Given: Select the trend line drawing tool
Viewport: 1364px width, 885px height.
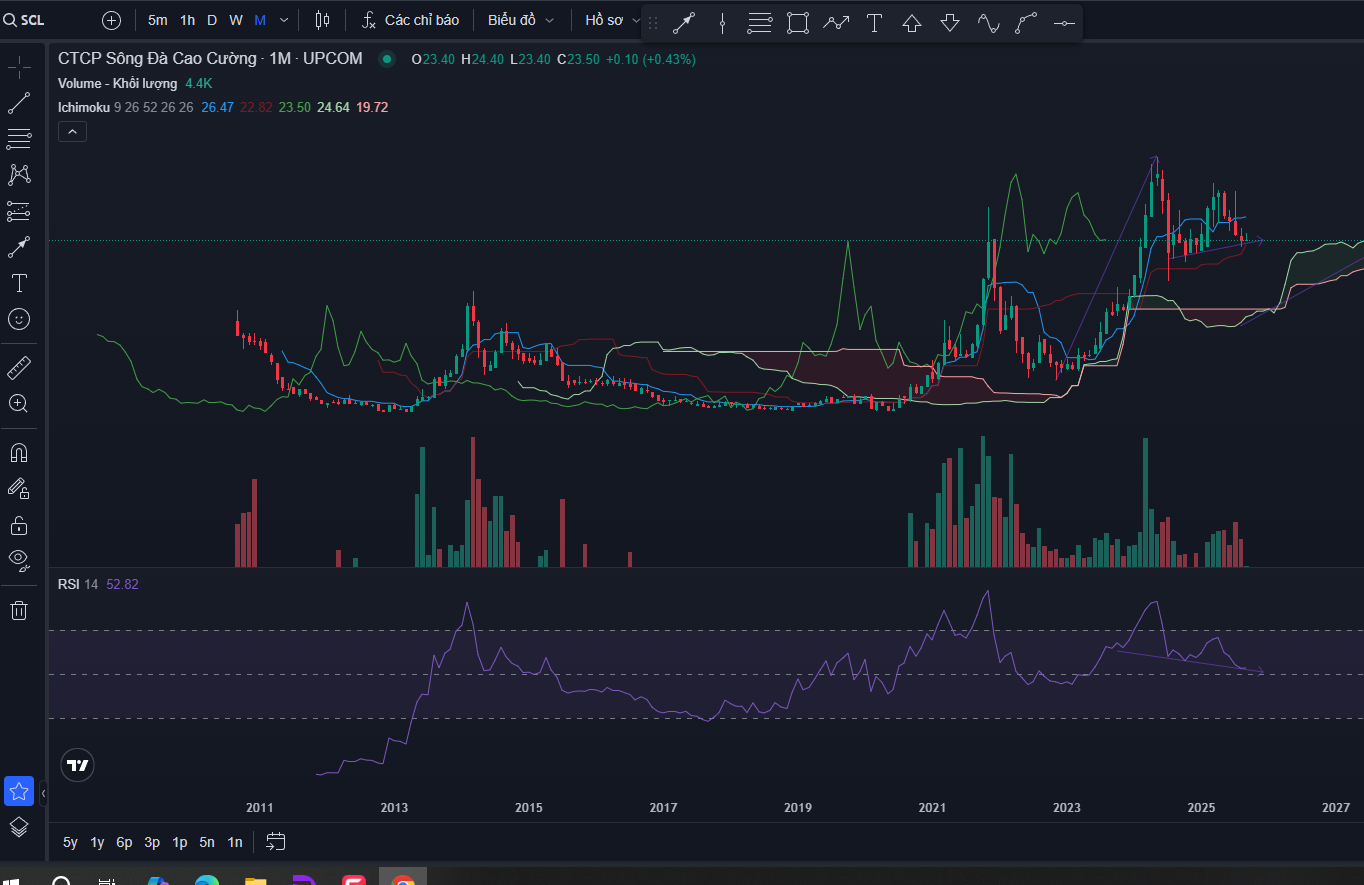Looking at the screenshot, I should (19, 102).
